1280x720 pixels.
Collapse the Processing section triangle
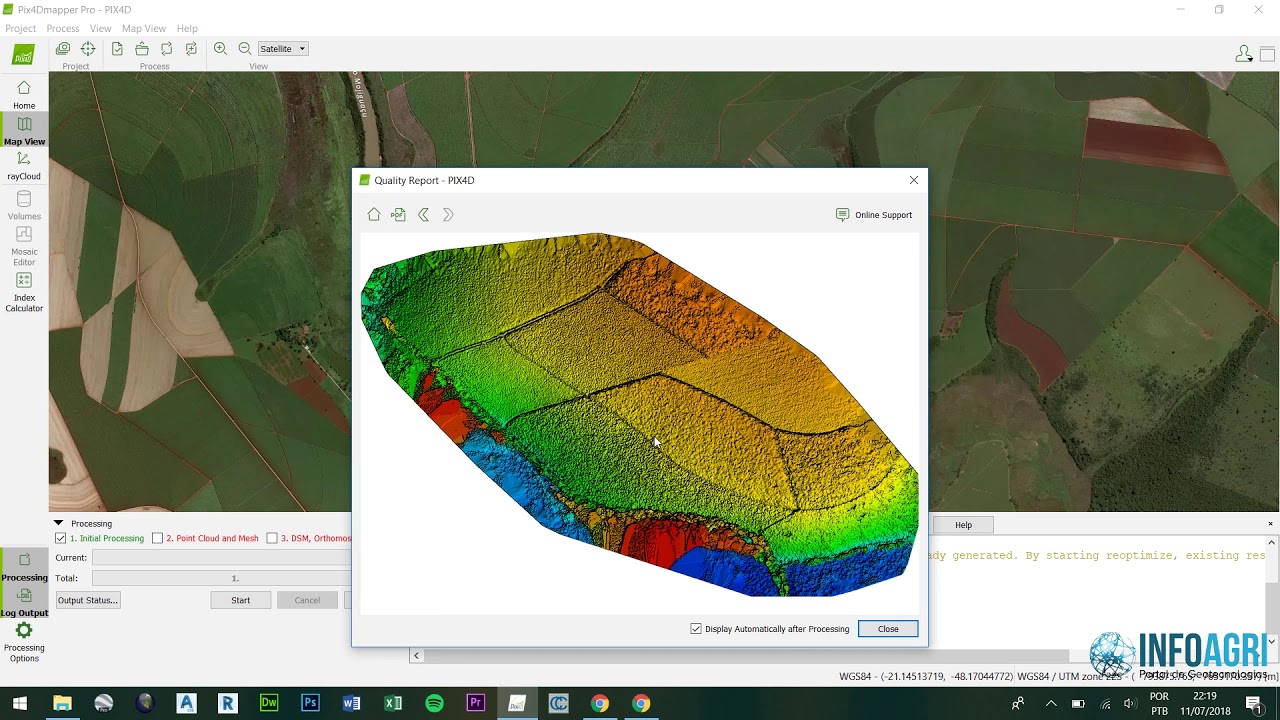point(58,523)
